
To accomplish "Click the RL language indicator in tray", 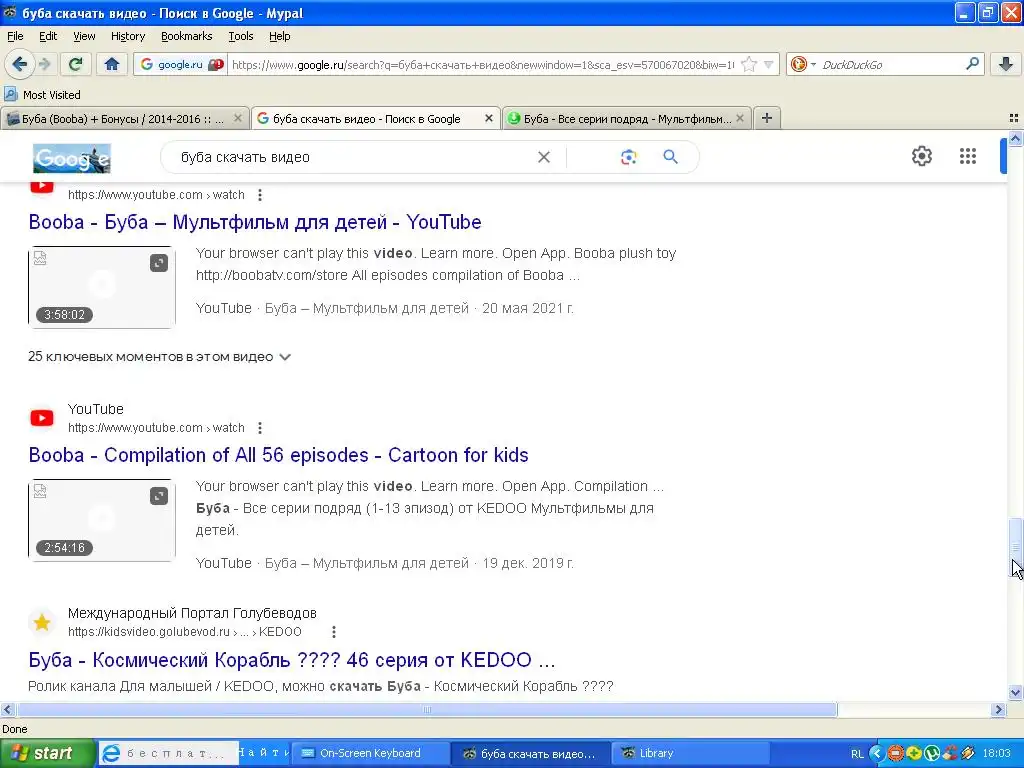I will 856,754.
